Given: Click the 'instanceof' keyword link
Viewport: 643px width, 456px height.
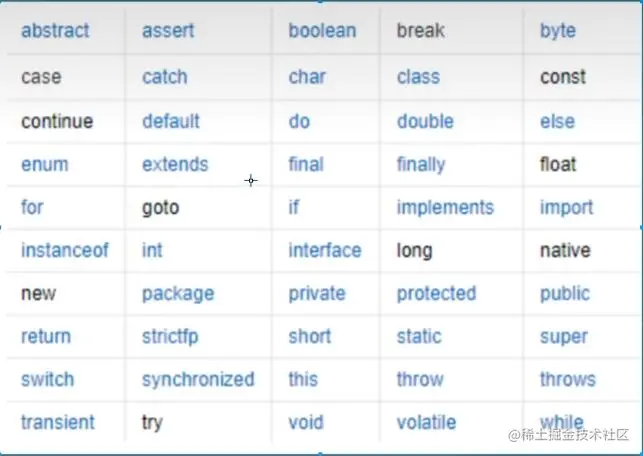Looking at the screenshot, I should [x=65, y=250].
